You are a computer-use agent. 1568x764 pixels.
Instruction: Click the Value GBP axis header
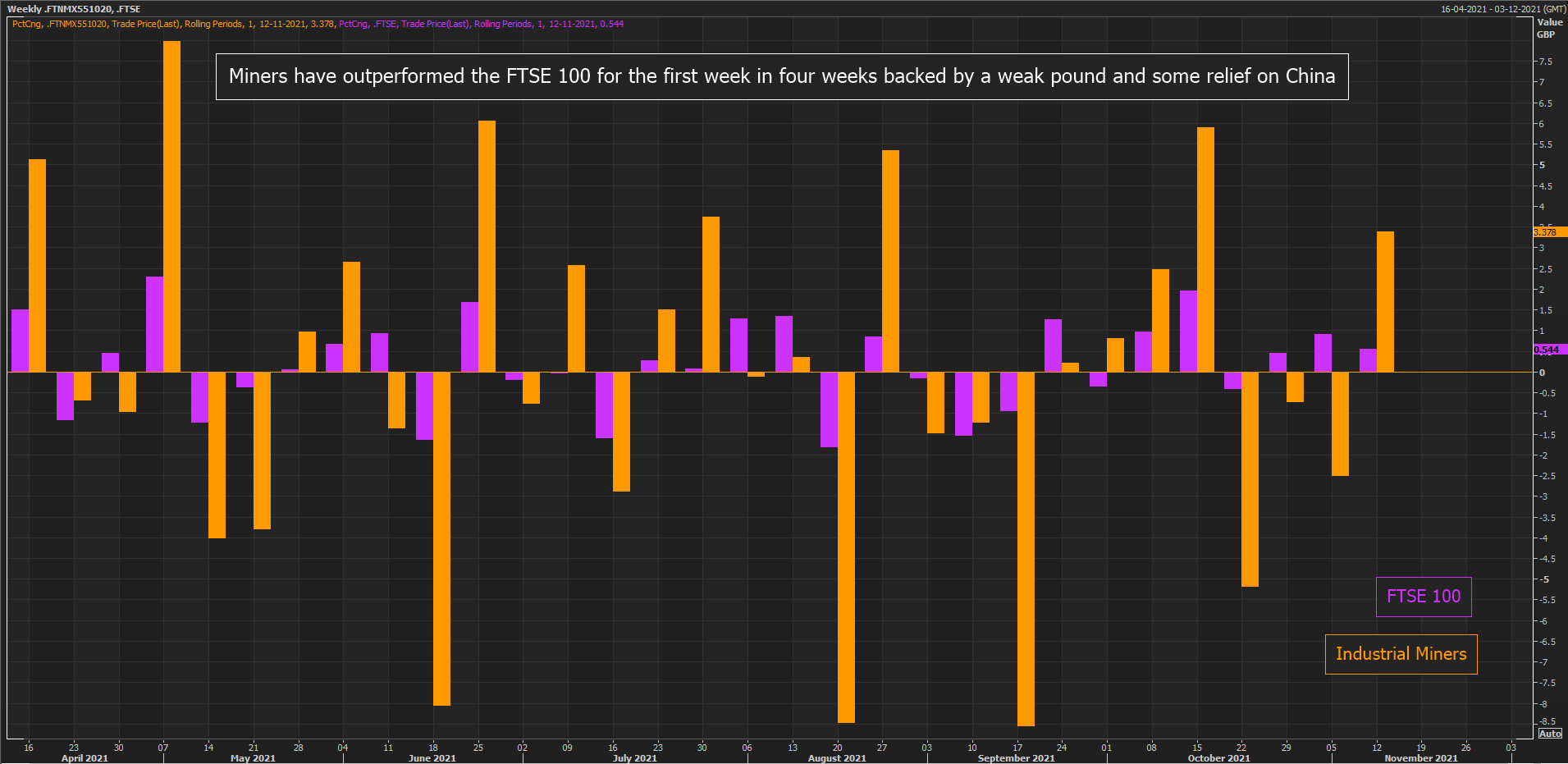tap(1549, 28)
